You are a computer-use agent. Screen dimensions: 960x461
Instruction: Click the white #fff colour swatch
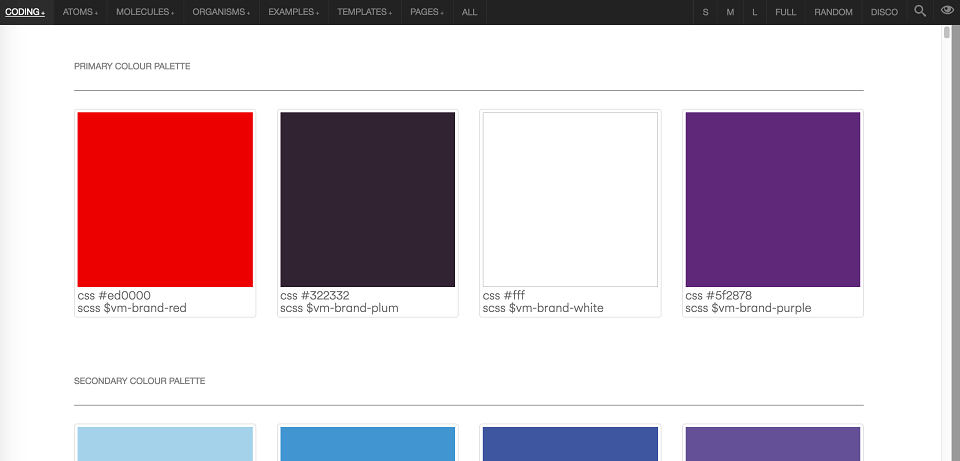570,200
